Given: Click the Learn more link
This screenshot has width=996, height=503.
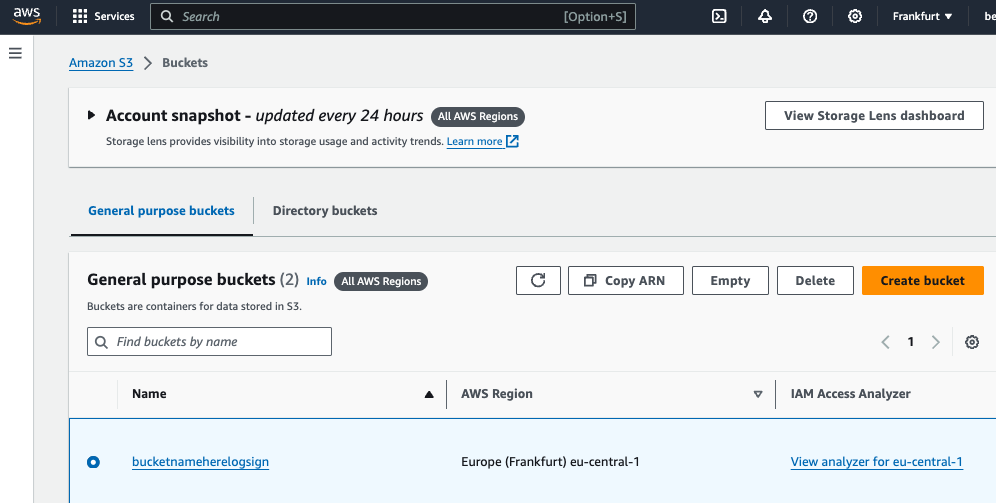Looking at the screenshot, I should coord(474,142).
